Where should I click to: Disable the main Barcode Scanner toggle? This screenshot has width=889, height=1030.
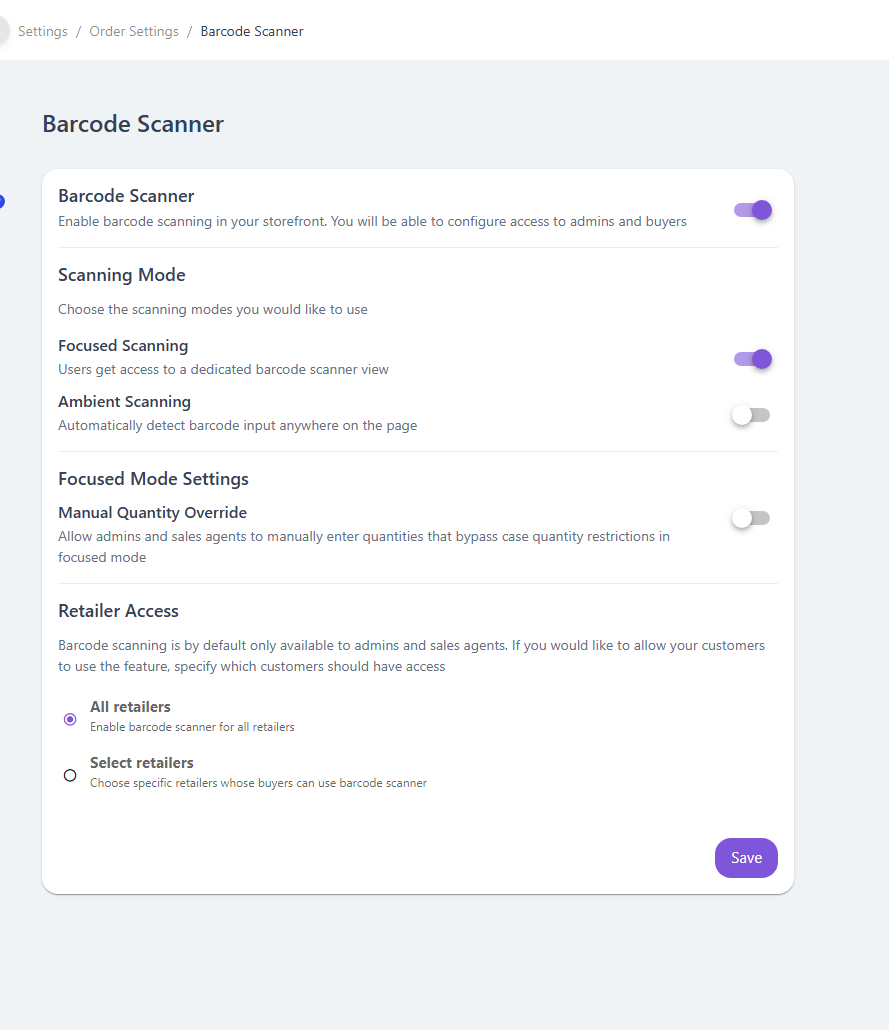click(752, 210)
